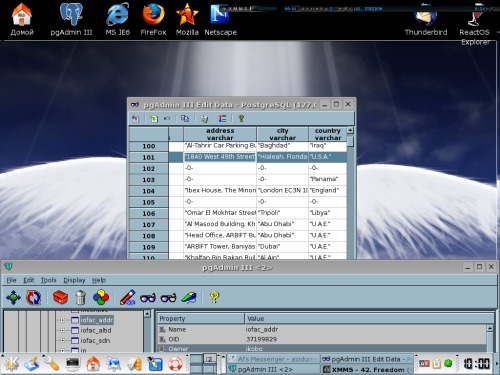Click first View Data glasses icon
The image size is (500, 375).
coord(148,298)
